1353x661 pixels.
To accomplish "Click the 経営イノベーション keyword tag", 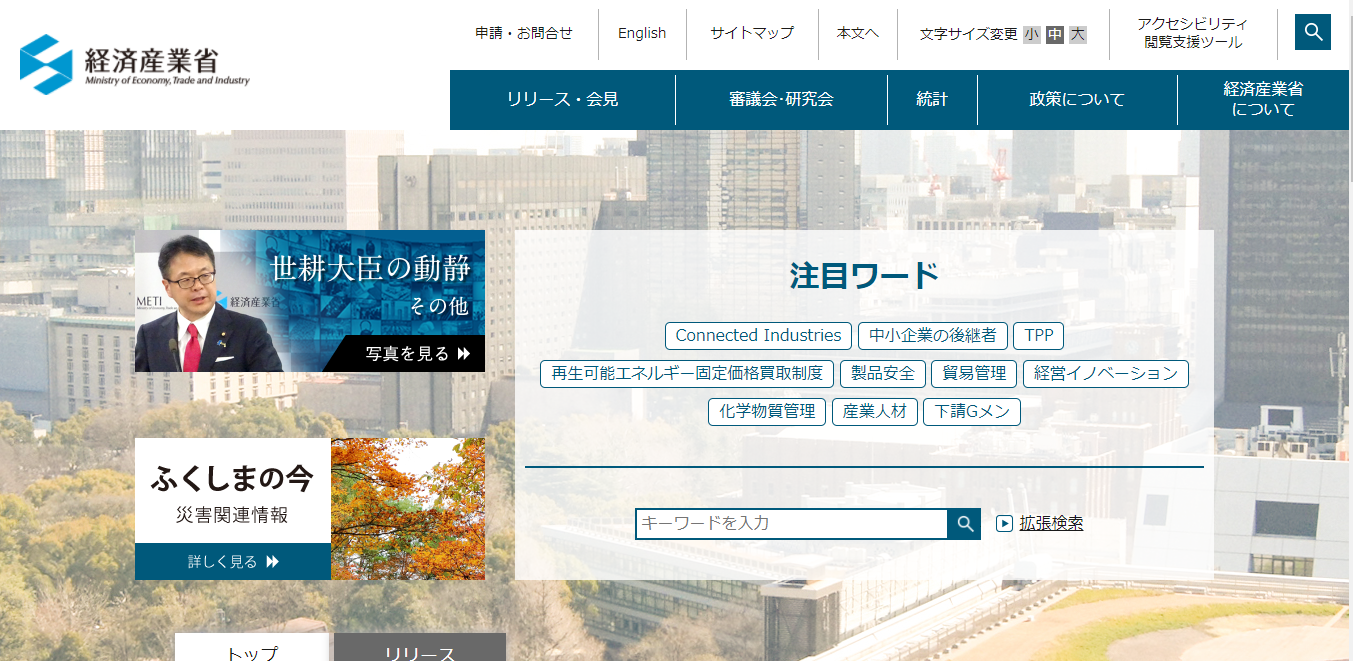I will click(1106, 374).
